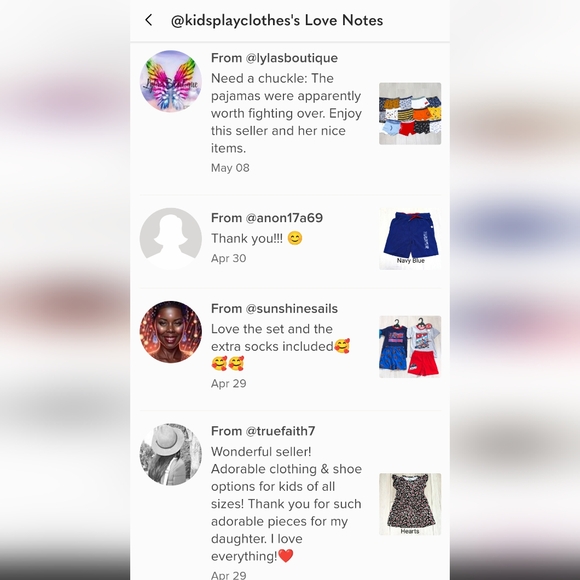View the kids shirt and shorts sets thumbnail

(410, 347)
